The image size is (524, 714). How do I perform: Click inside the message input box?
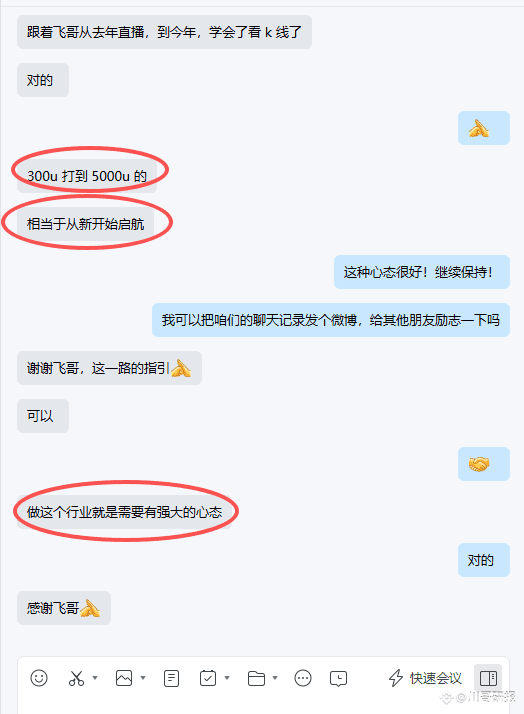tap(263, 704)
